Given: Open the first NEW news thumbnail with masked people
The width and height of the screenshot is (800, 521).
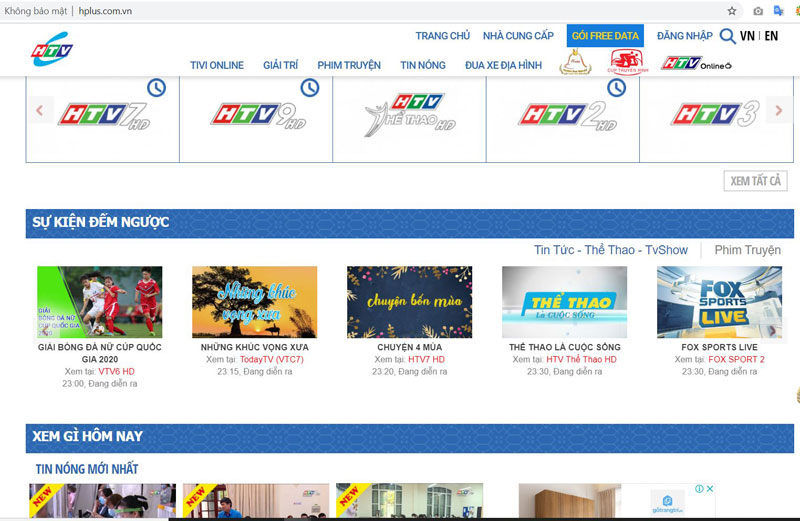Looking at the screenshot, I should pos(103,501).
